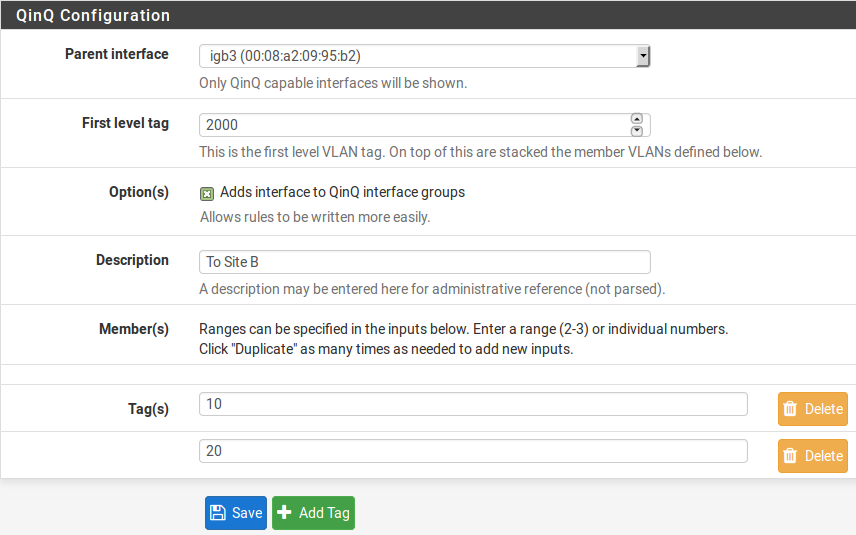Select the tag input containing 20
Image resolution: width=856 pixels, height=535 pixels.
tap(472, 451)
